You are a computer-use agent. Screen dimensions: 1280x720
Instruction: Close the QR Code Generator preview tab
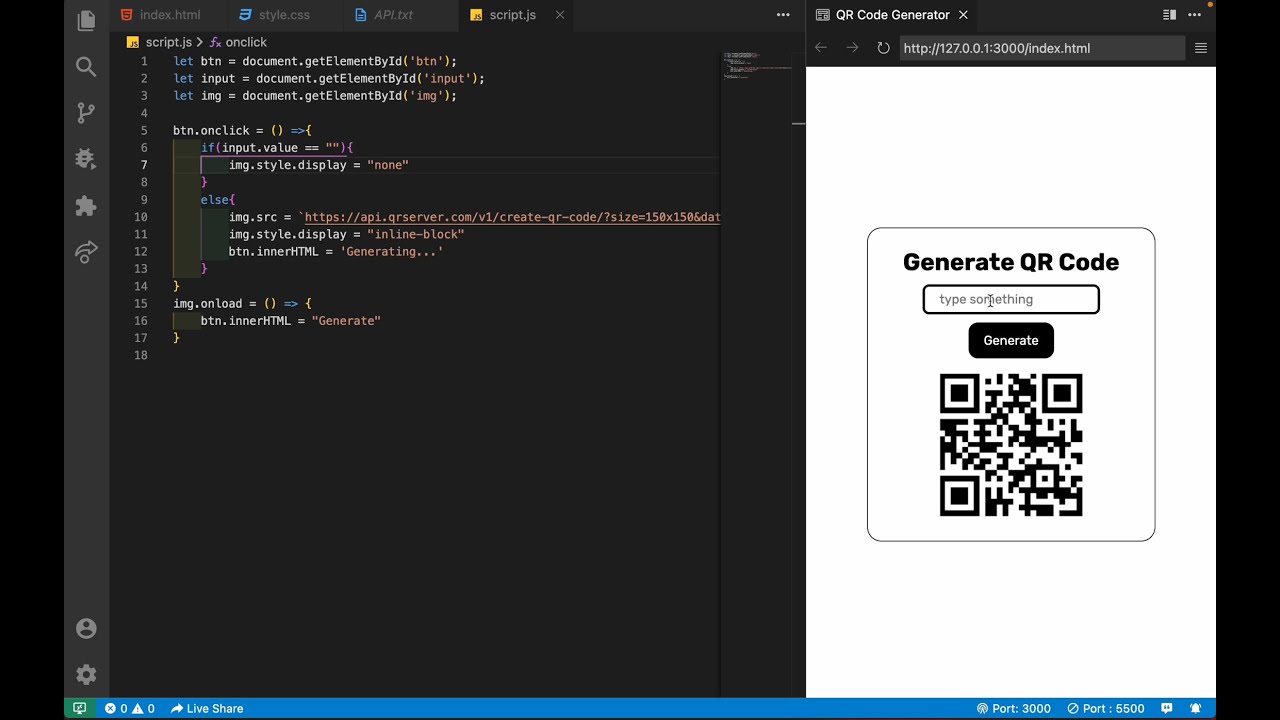pos(963,15)
